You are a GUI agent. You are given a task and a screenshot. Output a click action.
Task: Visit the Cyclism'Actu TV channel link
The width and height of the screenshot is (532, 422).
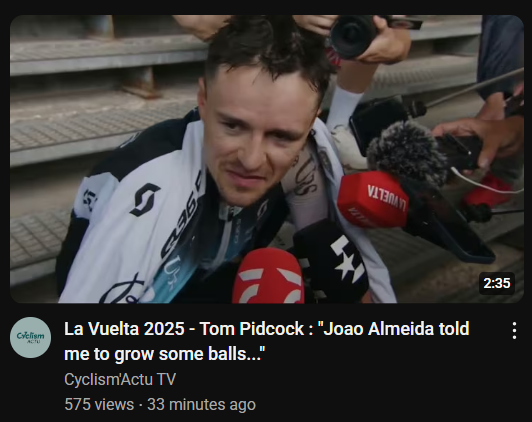[x=120, y=379]
